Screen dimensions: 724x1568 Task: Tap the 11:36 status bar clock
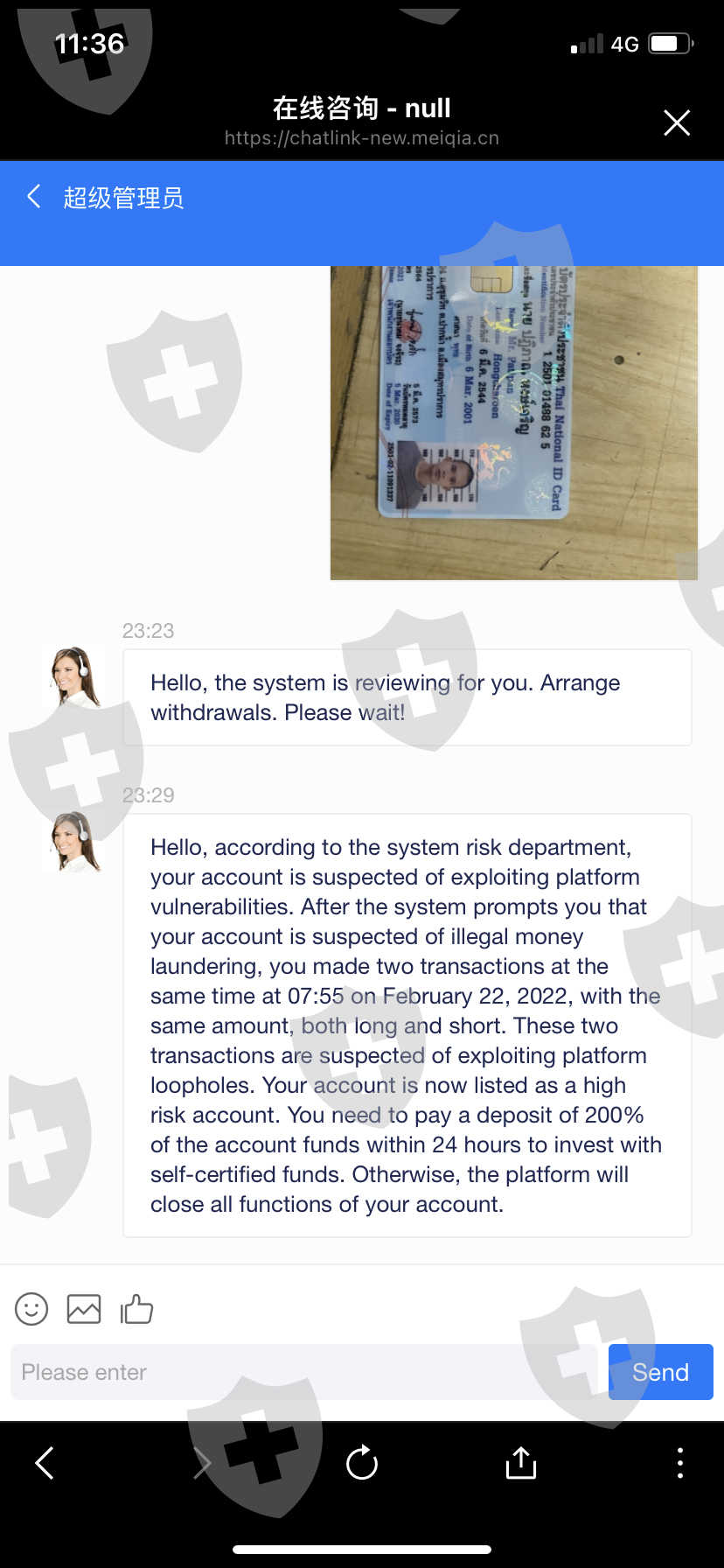89,43
